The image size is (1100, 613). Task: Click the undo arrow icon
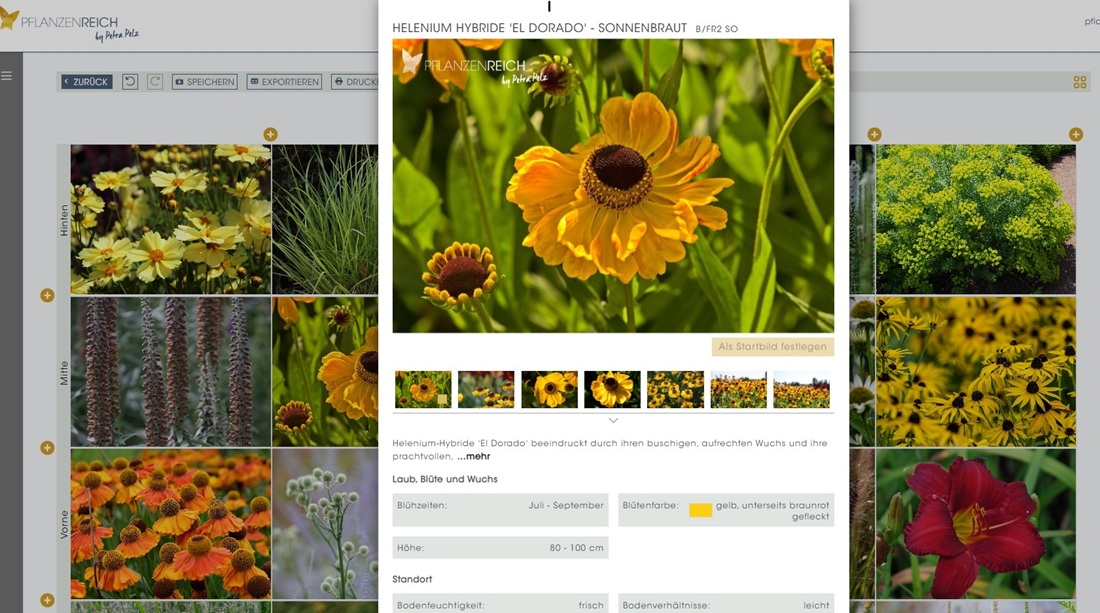[x=130, y=82]
